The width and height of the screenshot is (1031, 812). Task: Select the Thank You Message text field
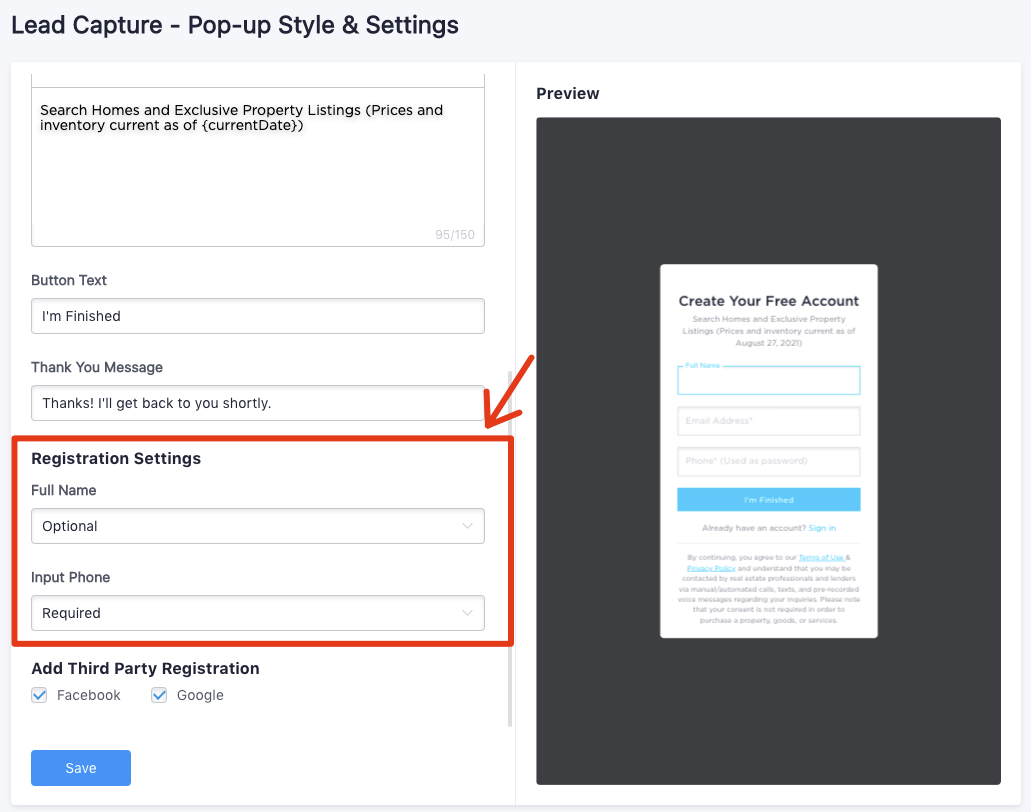[257, 403]
